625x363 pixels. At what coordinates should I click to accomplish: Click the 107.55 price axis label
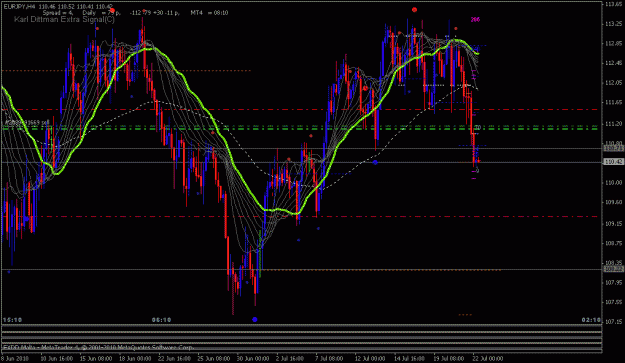(613, 302)
